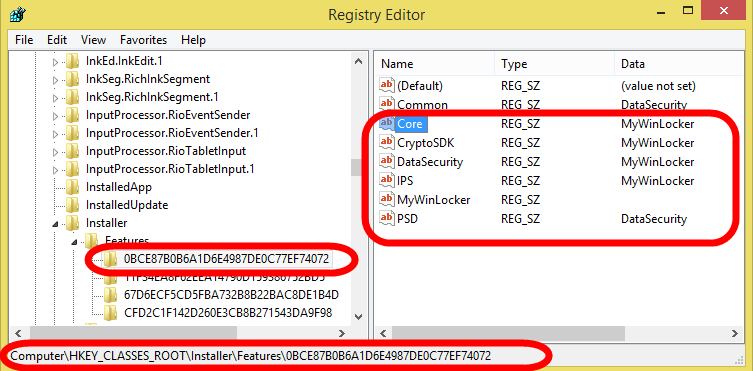753x371 pixels.
Task: Click the IPS string value icon
Action: (387, 180)
